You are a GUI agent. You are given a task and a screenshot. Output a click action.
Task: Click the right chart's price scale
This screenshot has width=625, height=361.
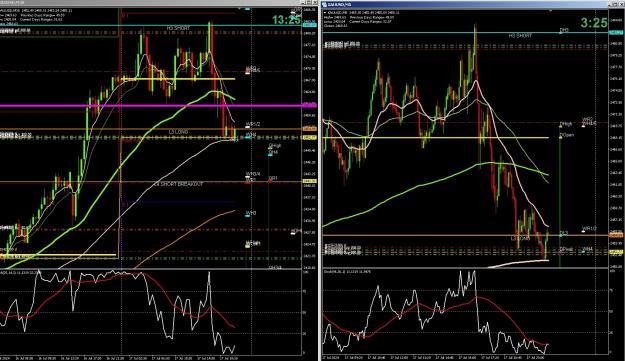[616, 139]
